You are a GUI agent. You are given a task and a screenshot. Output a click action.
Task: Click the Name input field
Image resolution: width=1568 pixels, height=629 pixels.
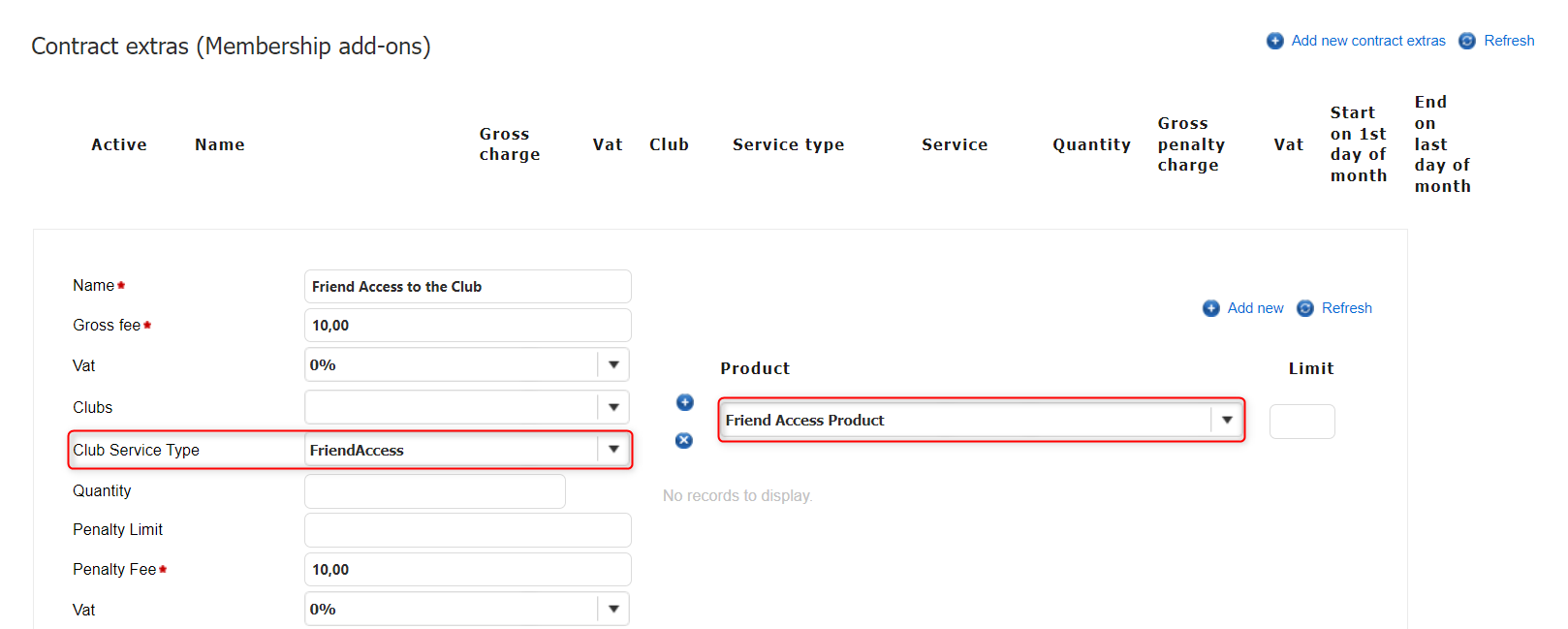point(467,287)
